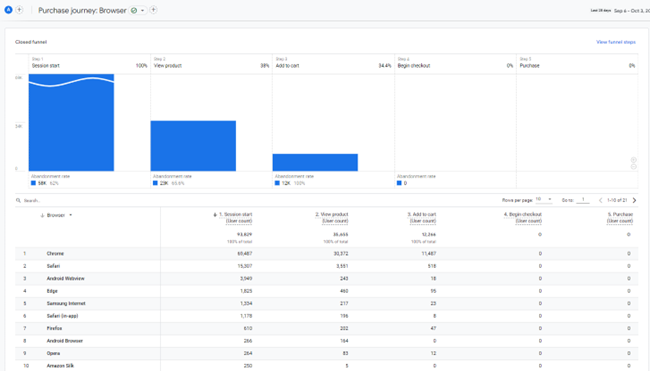650x371 pixels.
Task: Click the Session start funnel bar
Action: 71,122
